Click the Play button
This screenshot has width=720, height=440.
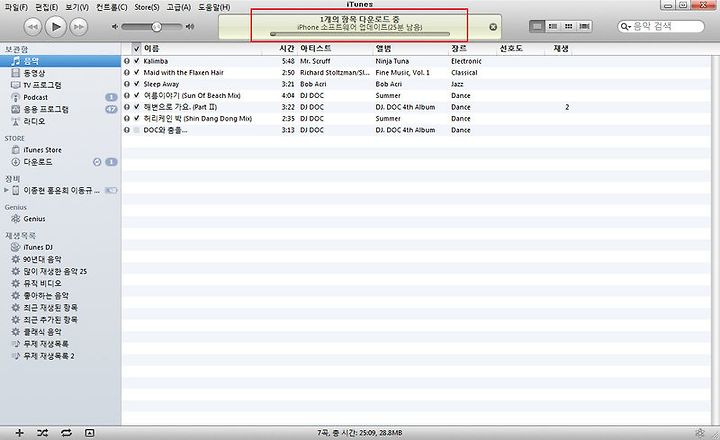[x=56, y=27]
